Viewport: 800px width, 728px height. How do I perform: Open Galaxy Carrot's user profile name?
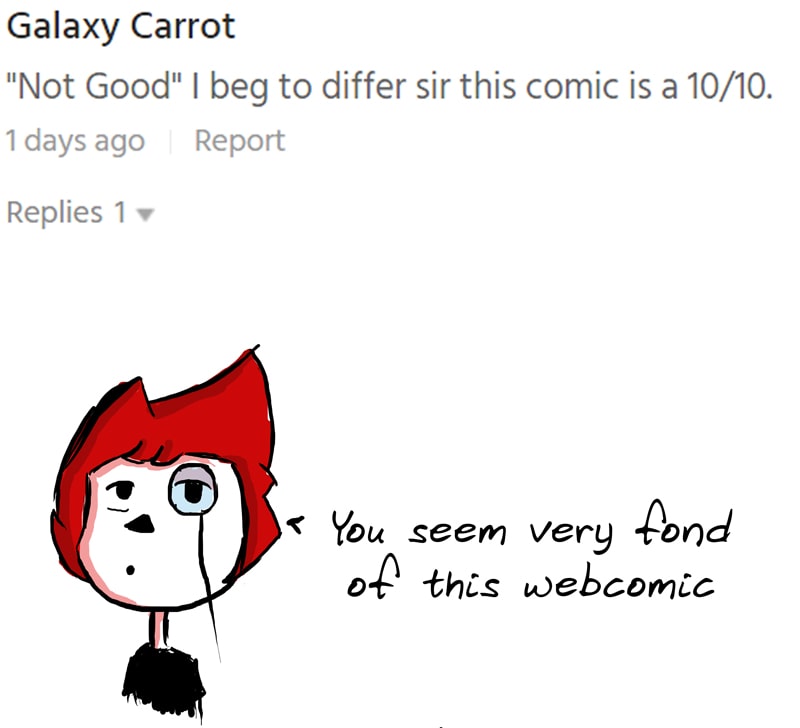coord(121,27)
